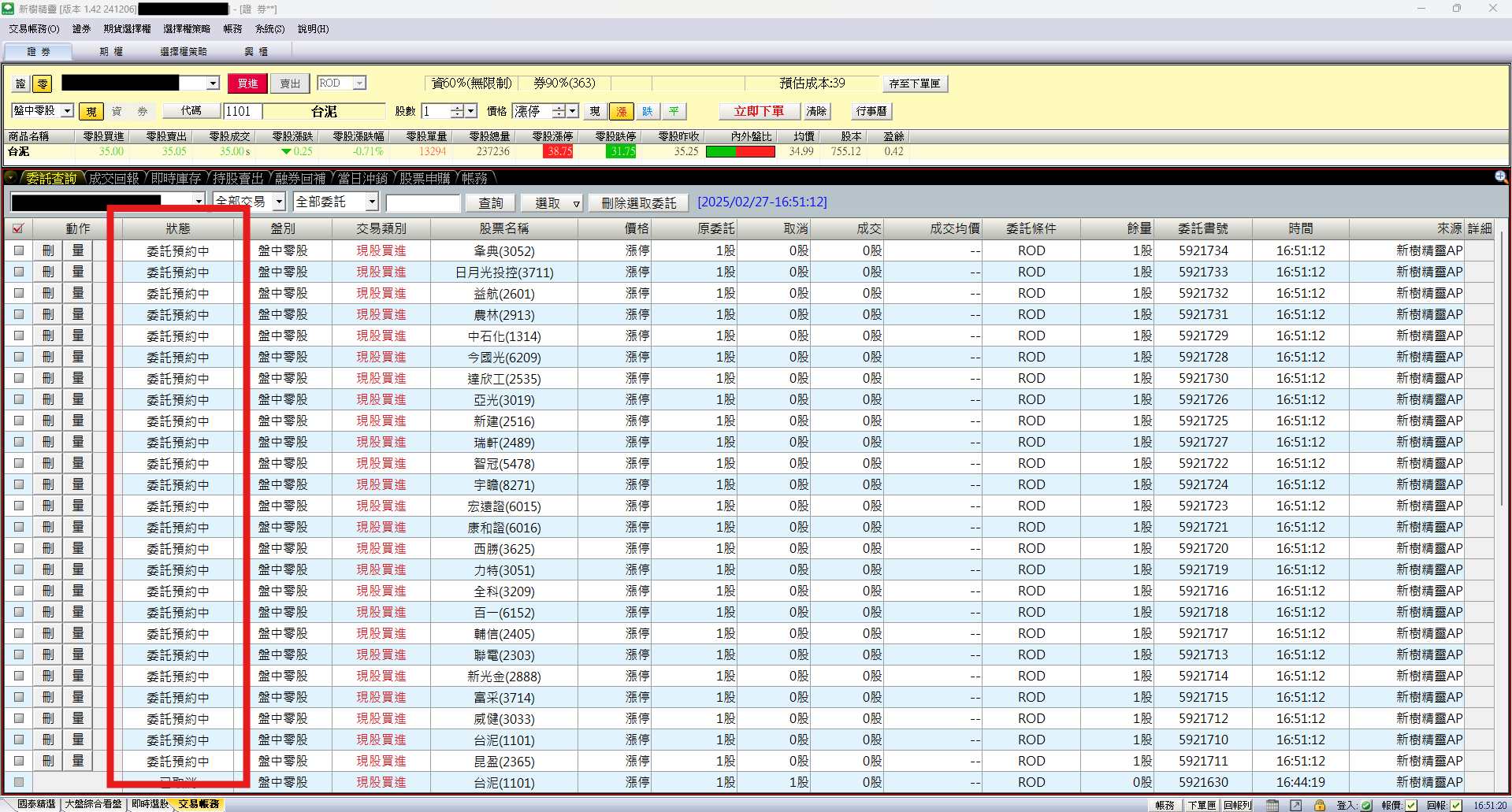Click the 刪除選取委託 button
This screenshot has width=1512, height=812.
(639, 203)
